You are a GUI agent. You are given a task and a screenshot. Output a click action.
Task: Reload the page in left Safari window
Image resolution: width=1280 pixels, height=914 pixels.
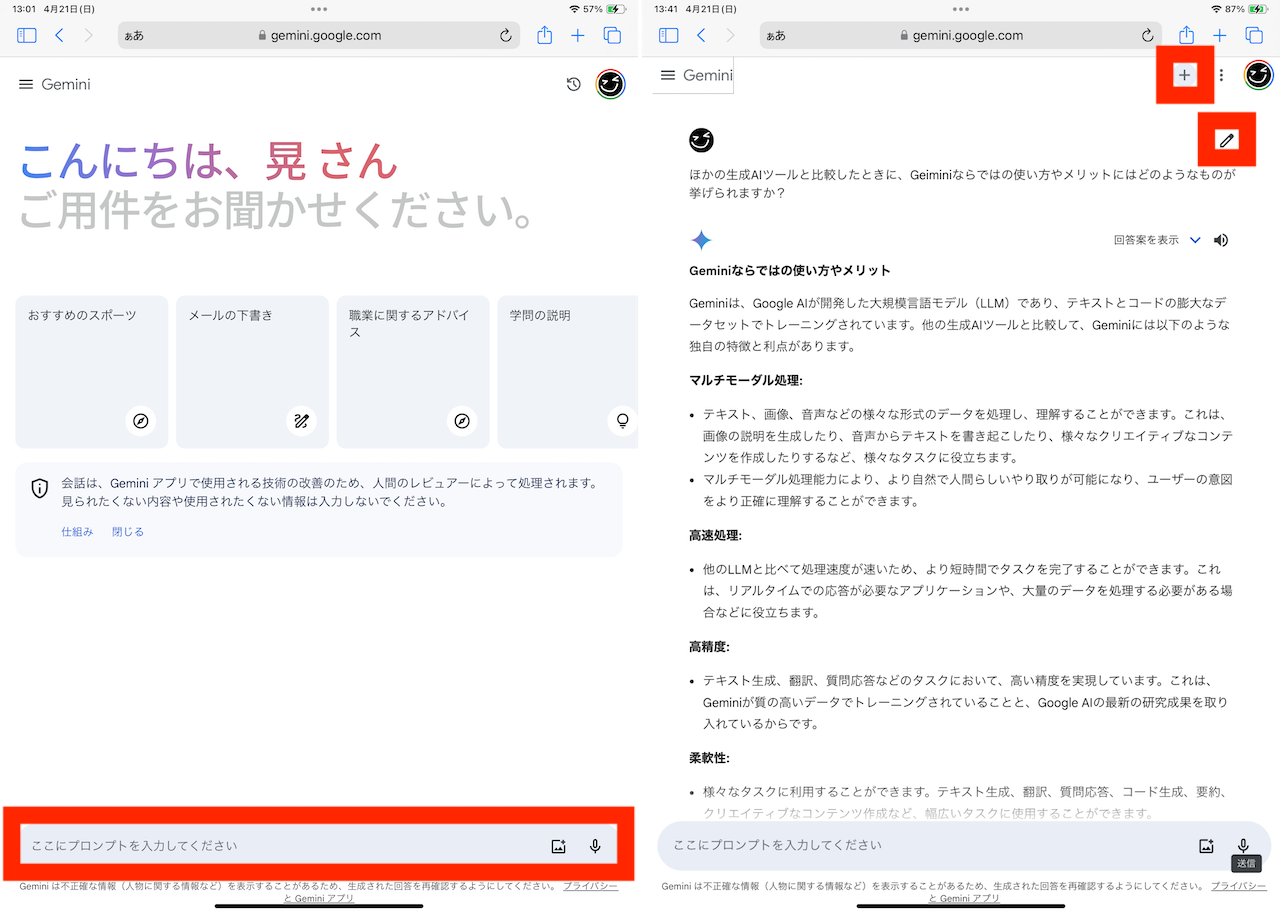pos(506,36)
